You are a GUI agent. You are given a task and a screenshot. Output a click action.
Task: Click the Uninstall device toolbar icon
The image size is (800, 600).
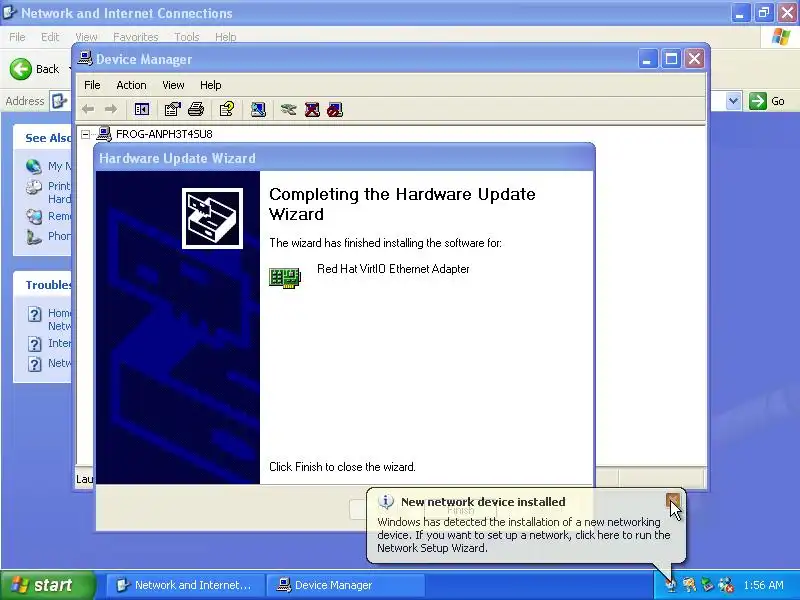312,109
